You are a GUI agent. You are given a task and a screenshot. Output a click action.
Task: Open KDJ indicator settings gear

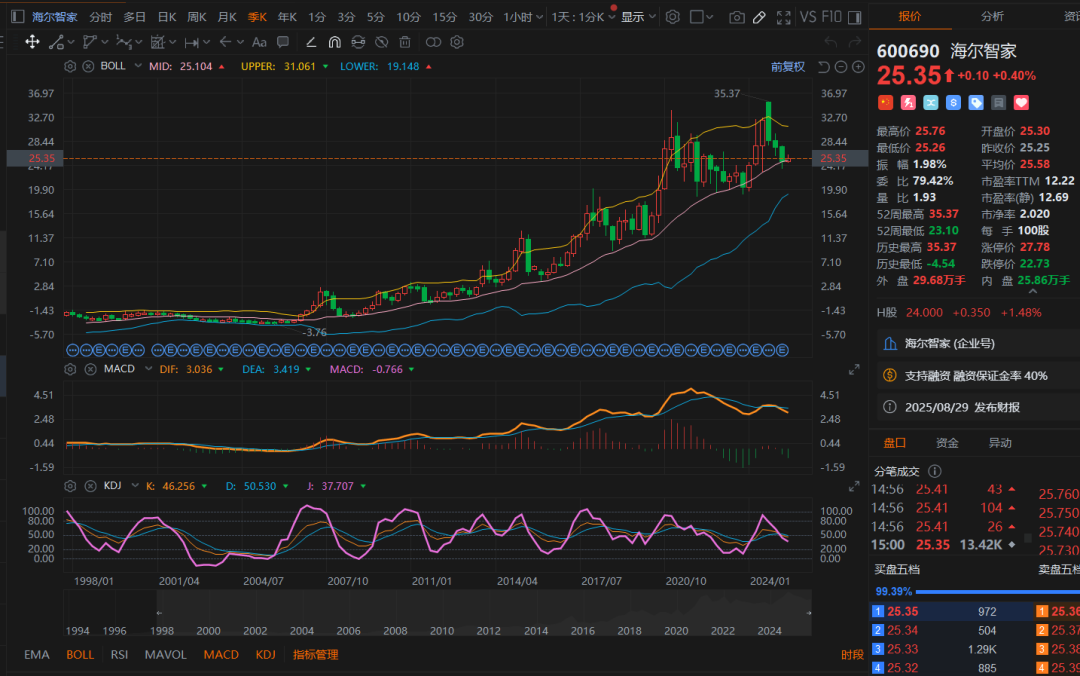[70, 486]
